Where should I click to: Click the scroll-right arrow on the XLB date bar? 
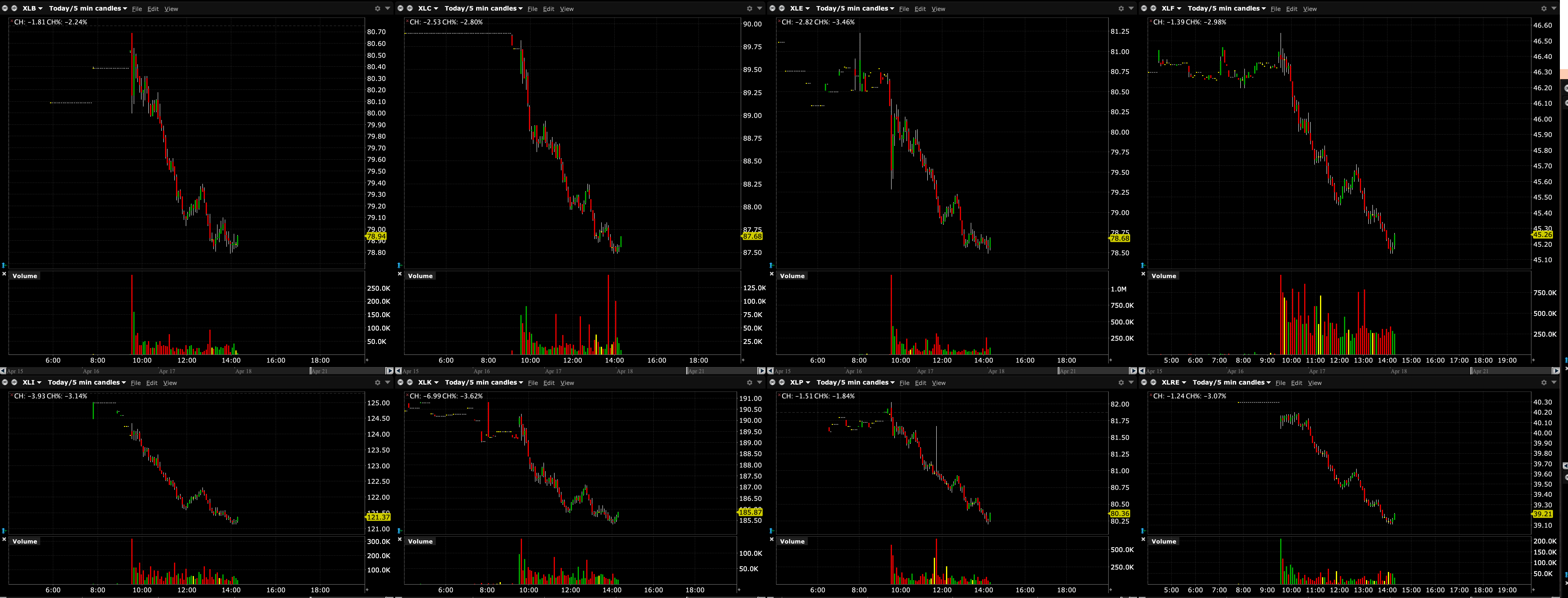point(389,371)
